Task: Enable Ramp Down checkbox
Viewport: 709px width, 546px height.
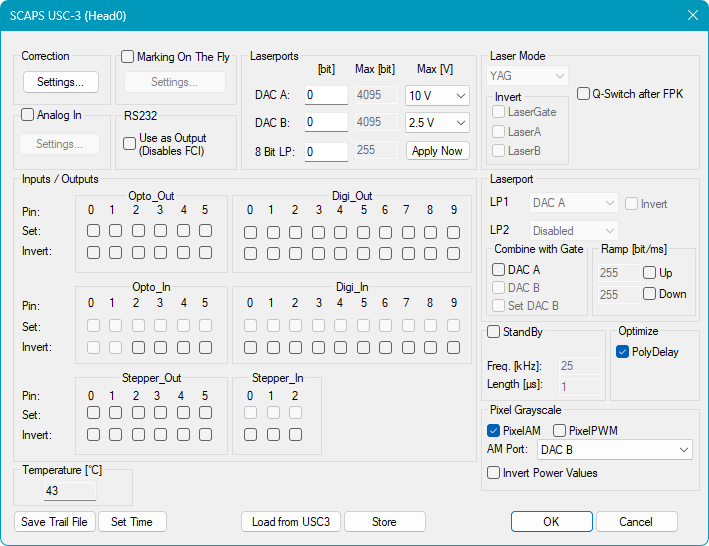Action: [649, 294]
